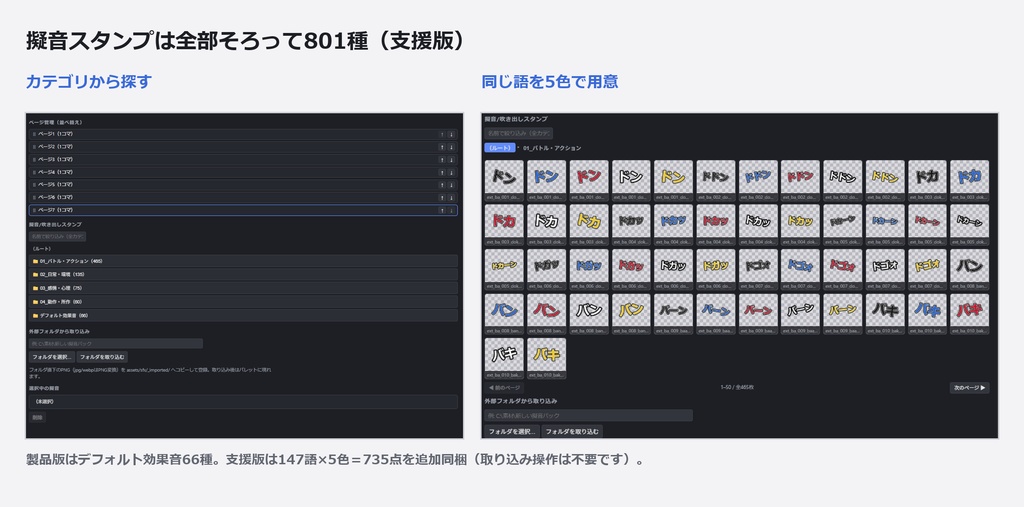Screen dimensions: 1024x507
Task: Click the 削除 button
Action: click(37, 417)
